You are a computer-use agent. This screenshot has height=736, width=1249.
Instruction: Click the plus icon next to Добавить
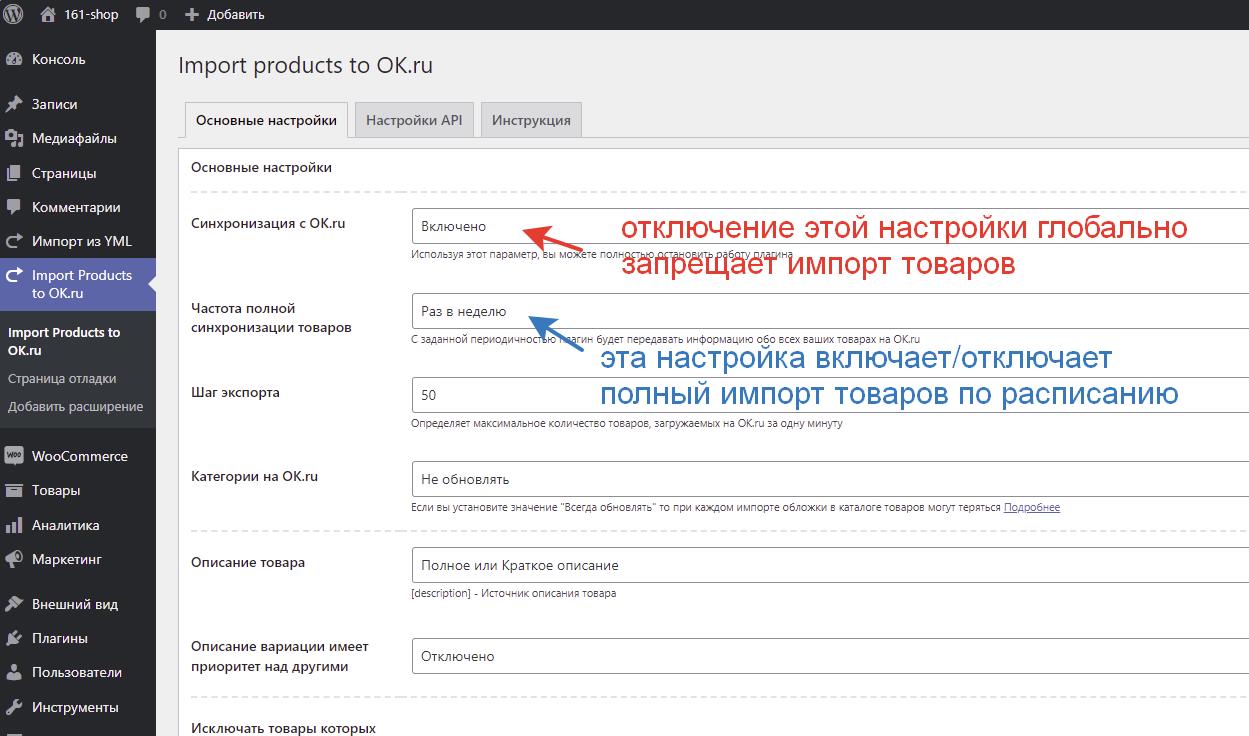(192, 14)
